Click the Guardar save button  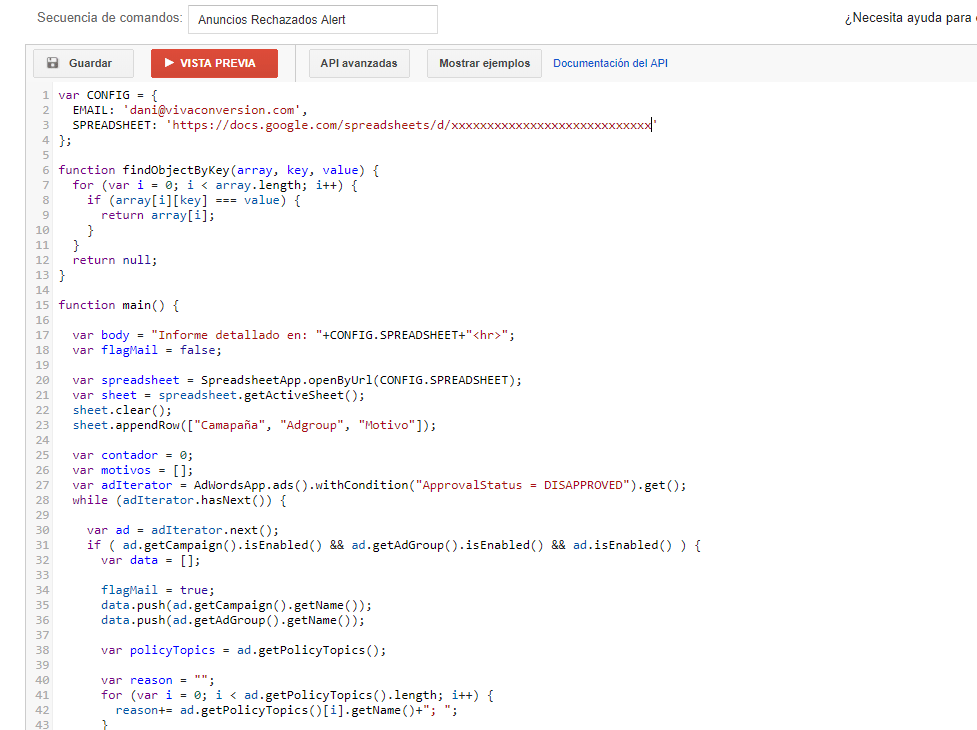83,64
